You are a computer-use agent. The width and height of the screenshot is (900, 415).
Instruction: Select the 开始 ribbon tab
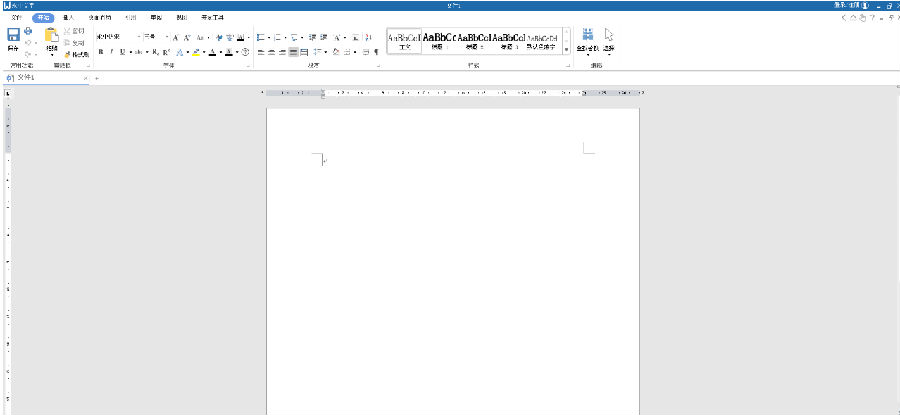click(x=43, y=18)
